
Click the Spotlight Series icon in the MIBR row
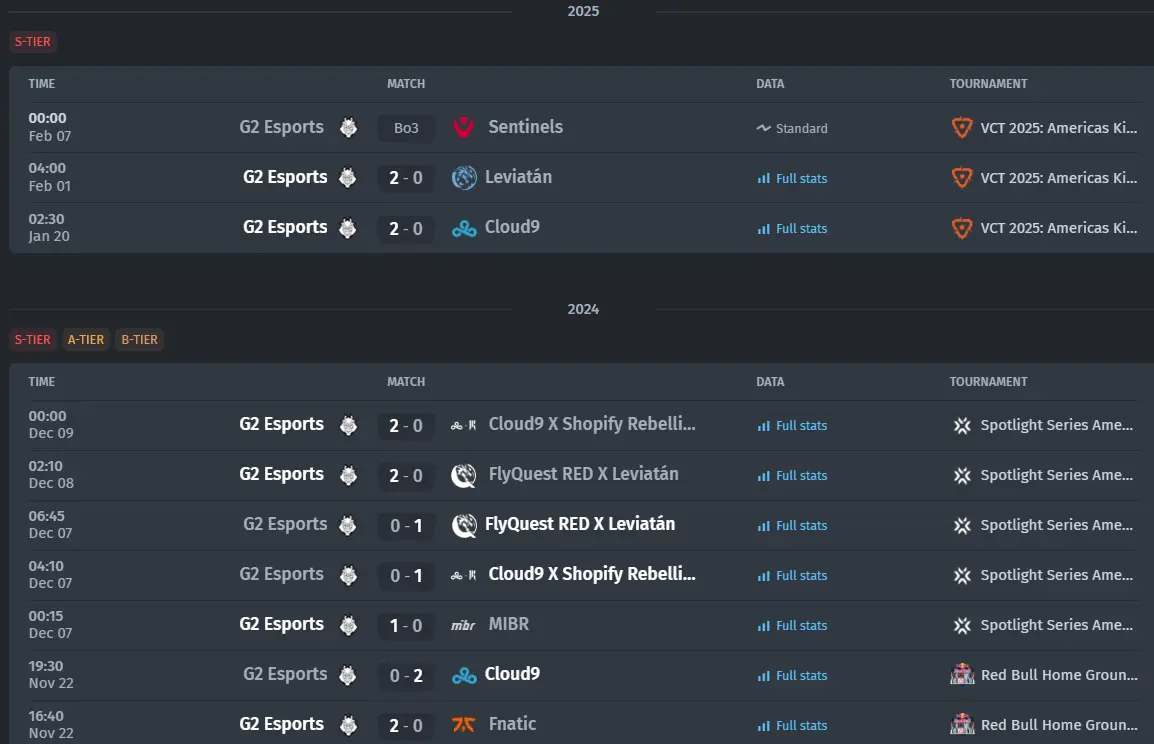(962, 626)
